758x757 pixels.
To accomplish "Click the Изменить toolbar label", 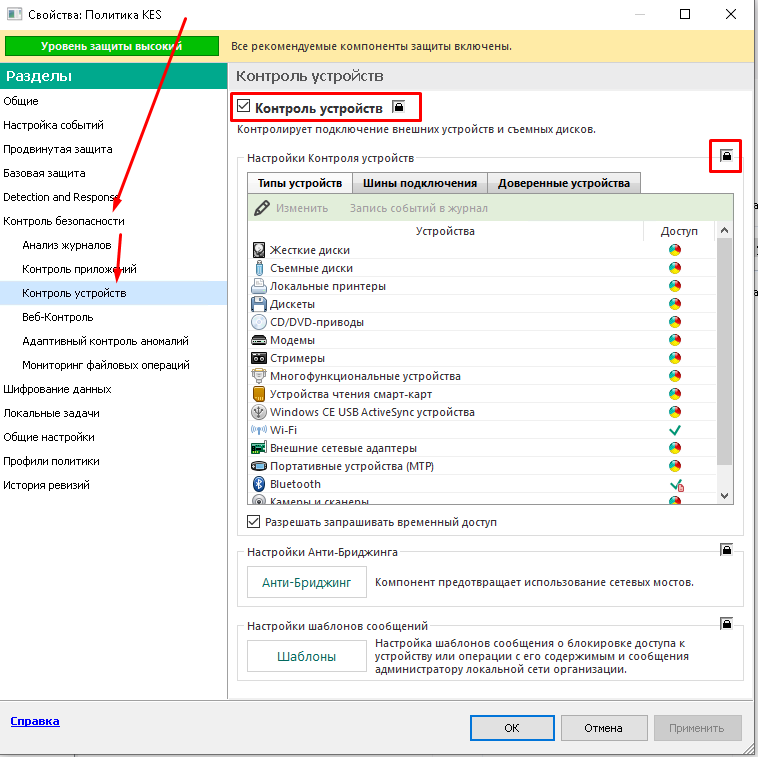I will coord(302,208).
